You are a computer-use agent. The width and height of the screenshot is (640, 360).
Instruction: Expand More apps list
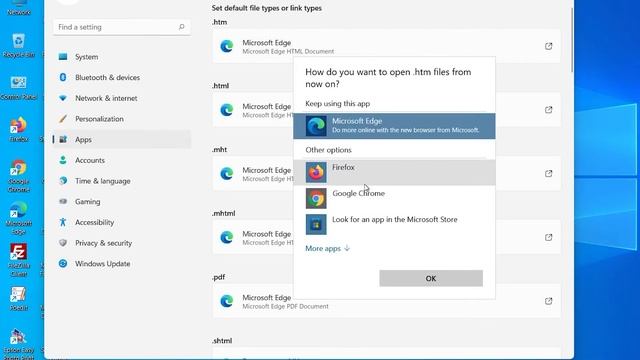[327, 248]
